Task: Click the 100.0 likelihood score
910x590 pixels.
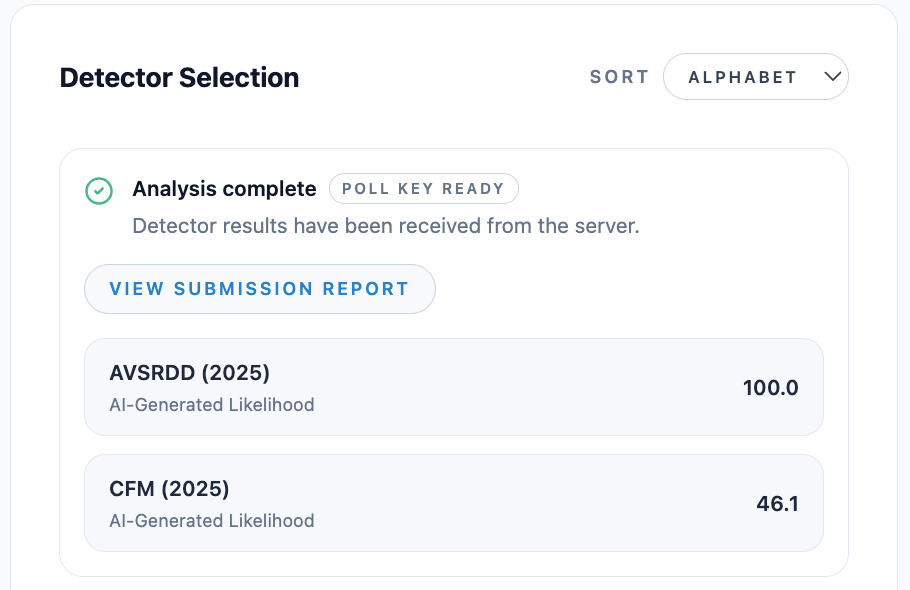Action: (770, 388)
